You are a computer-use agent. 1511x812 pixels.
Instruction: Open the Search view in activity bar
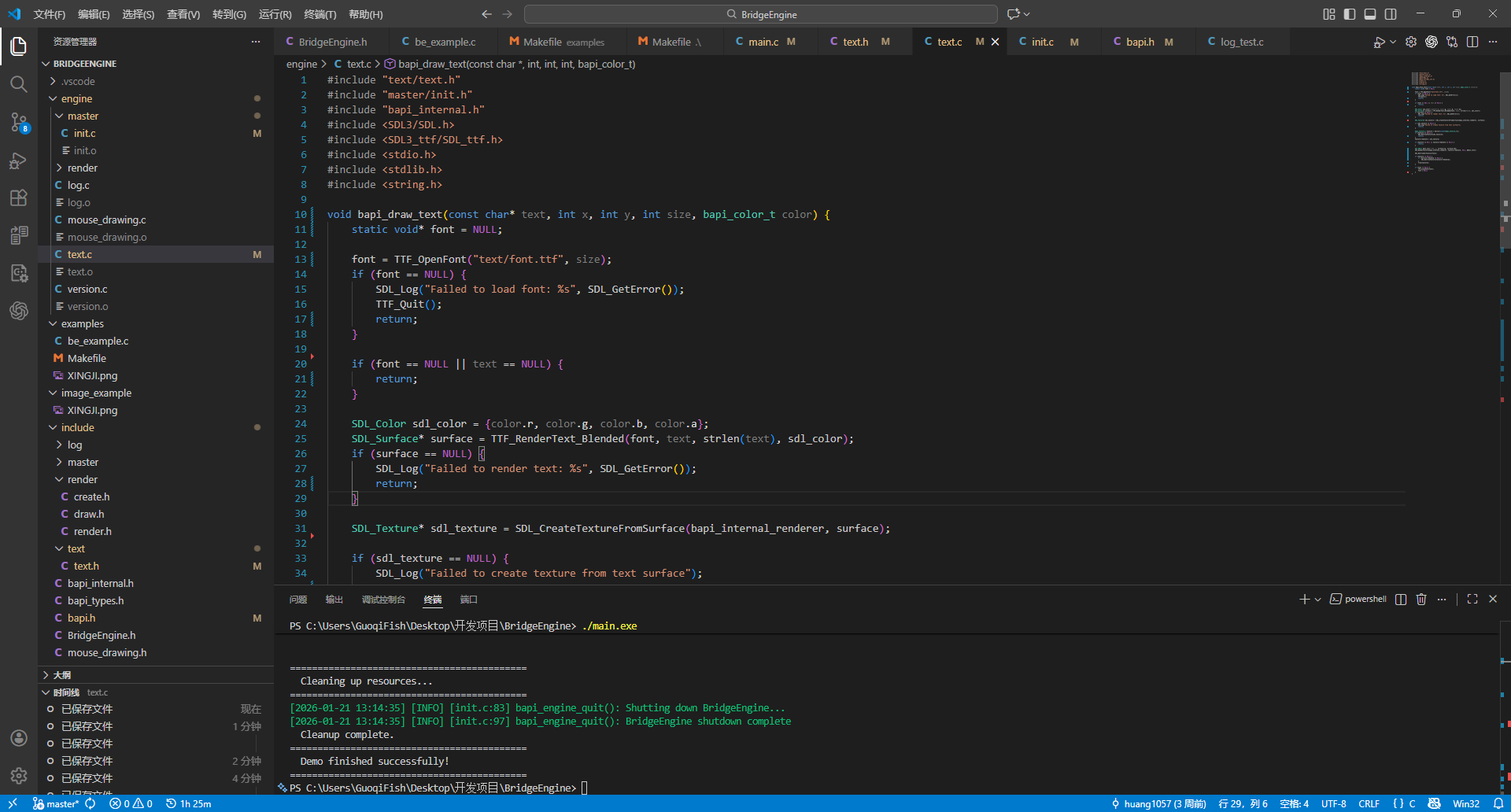click(x=19, y=84)
